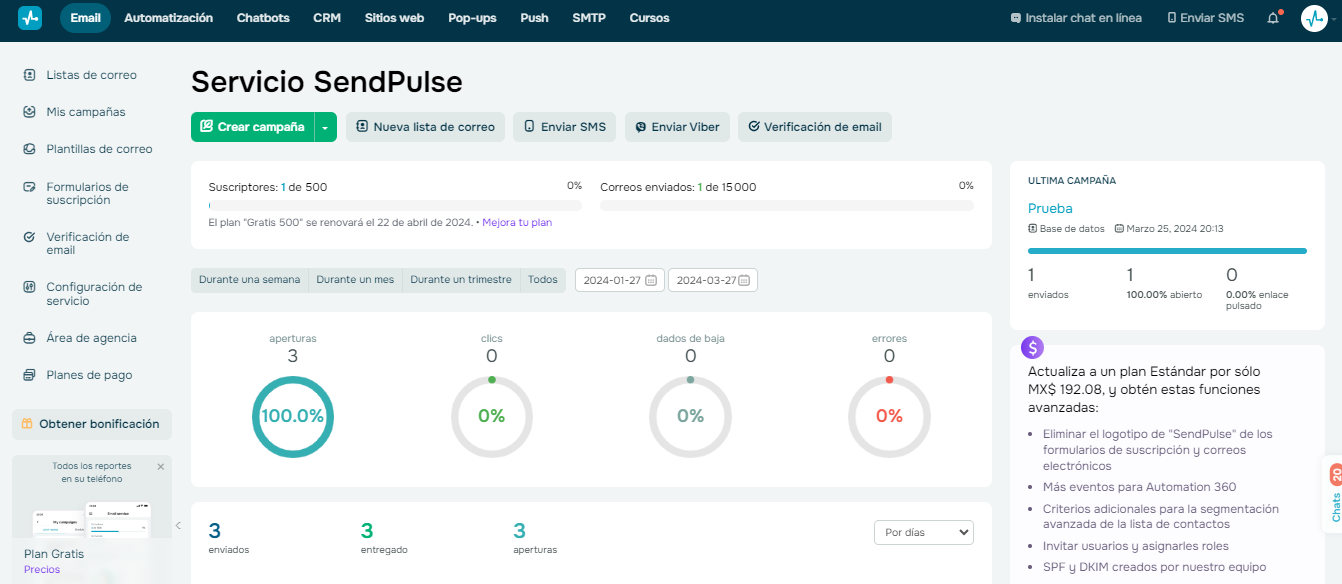Click Listas de correo sidebar icon
Image resolution: width=1342 pixels, height=584 pixels.
click(29, 75)
